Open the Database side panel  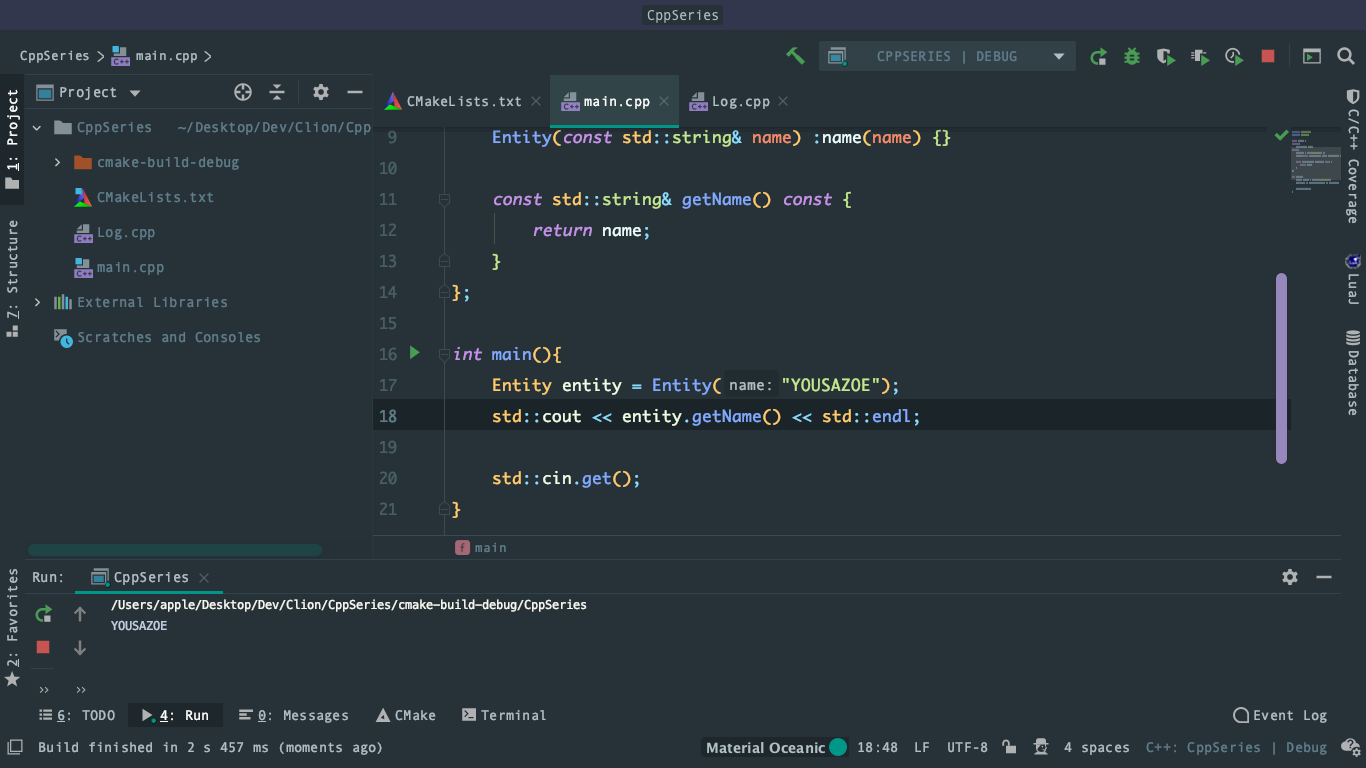tap(1352, 373)
